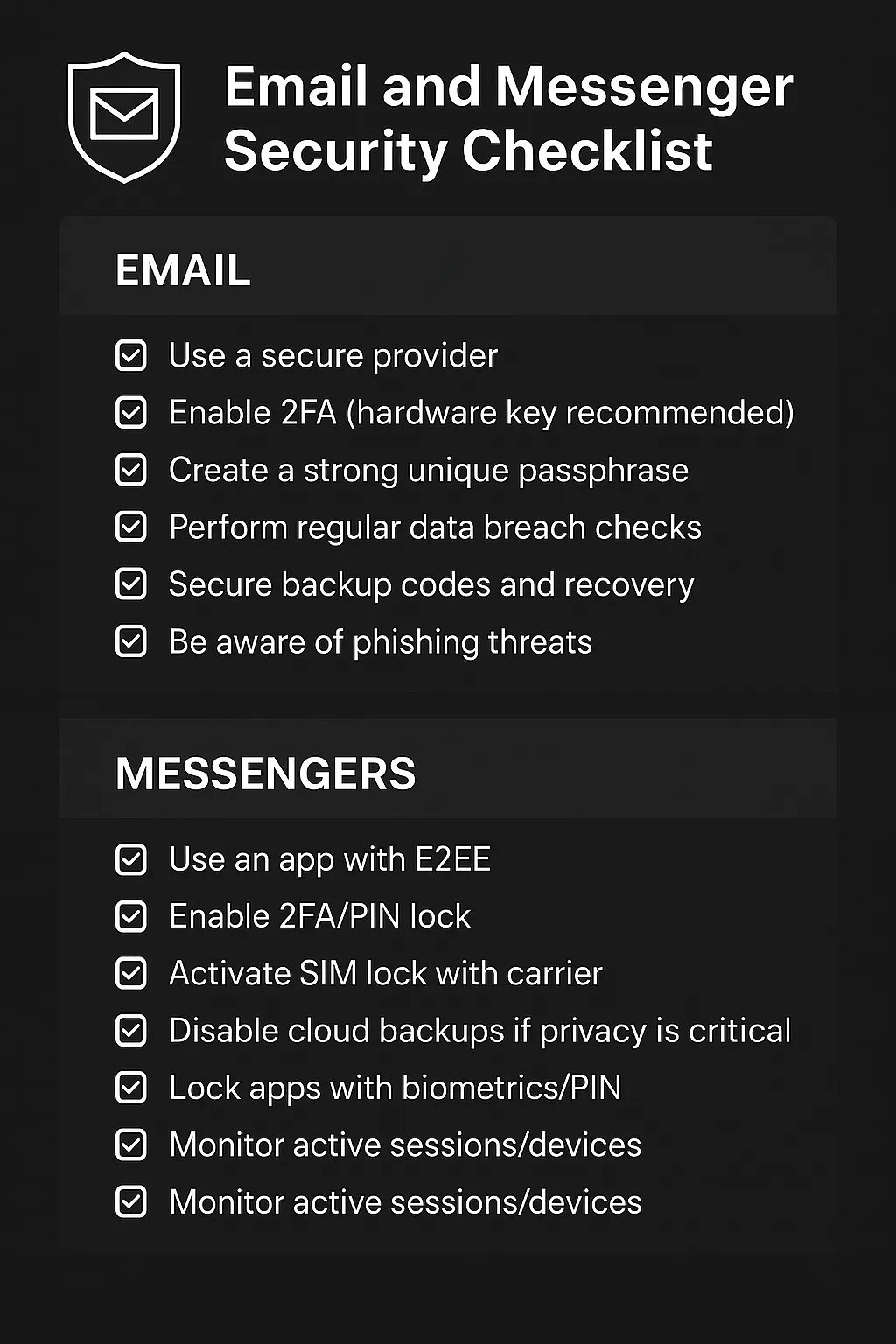896x1344 pixels.
Task: Uncheck the 'Create a strong unique passphrase' box
Action: [x=131, y=471]
